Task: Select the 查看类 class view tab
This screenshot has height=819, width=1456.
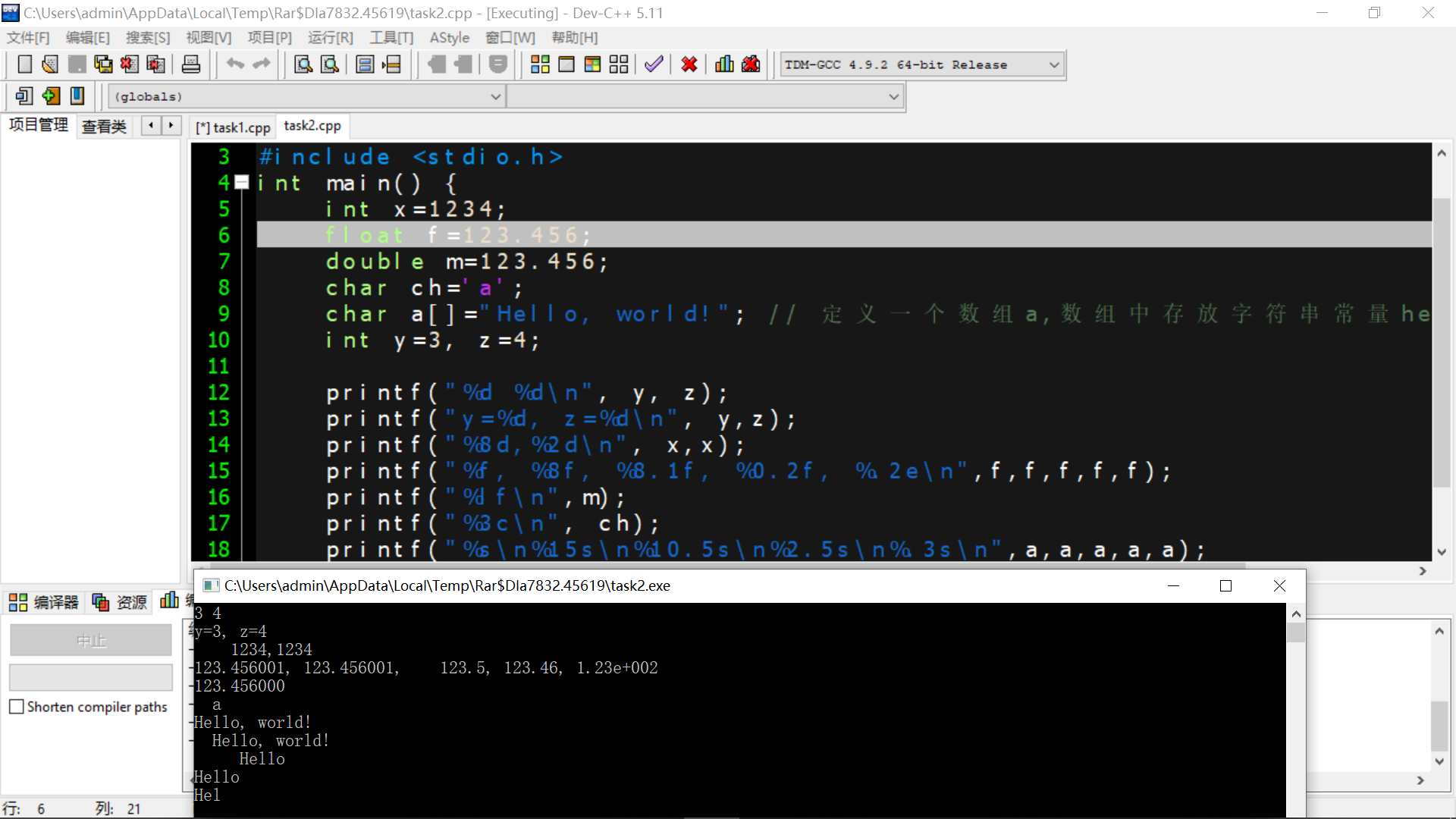Action: click(x=104, y=126)
